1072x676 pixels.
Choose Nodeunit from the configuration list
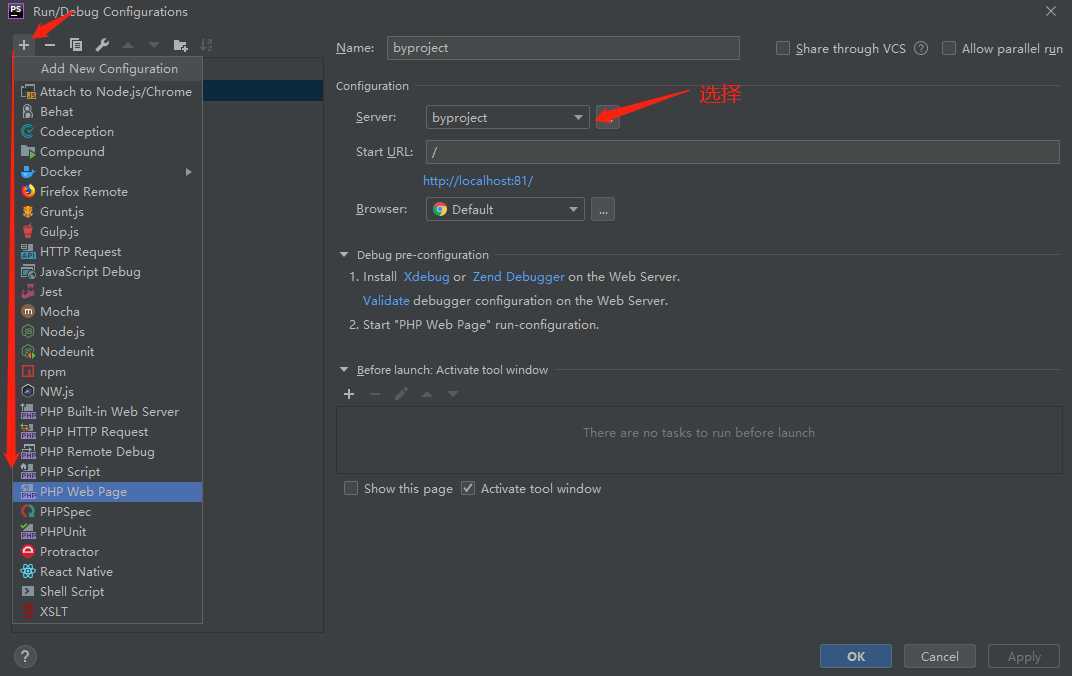pos(107,351)
